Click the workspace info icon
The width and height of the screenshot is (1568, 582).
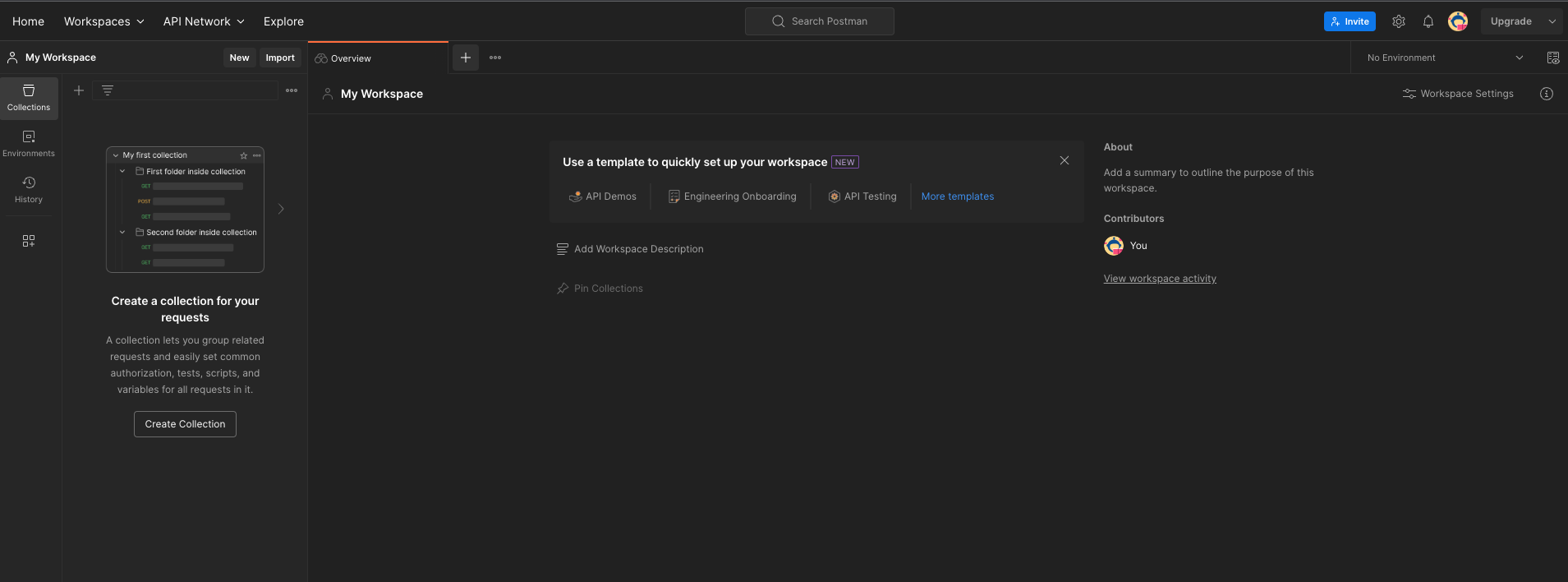1547,94
